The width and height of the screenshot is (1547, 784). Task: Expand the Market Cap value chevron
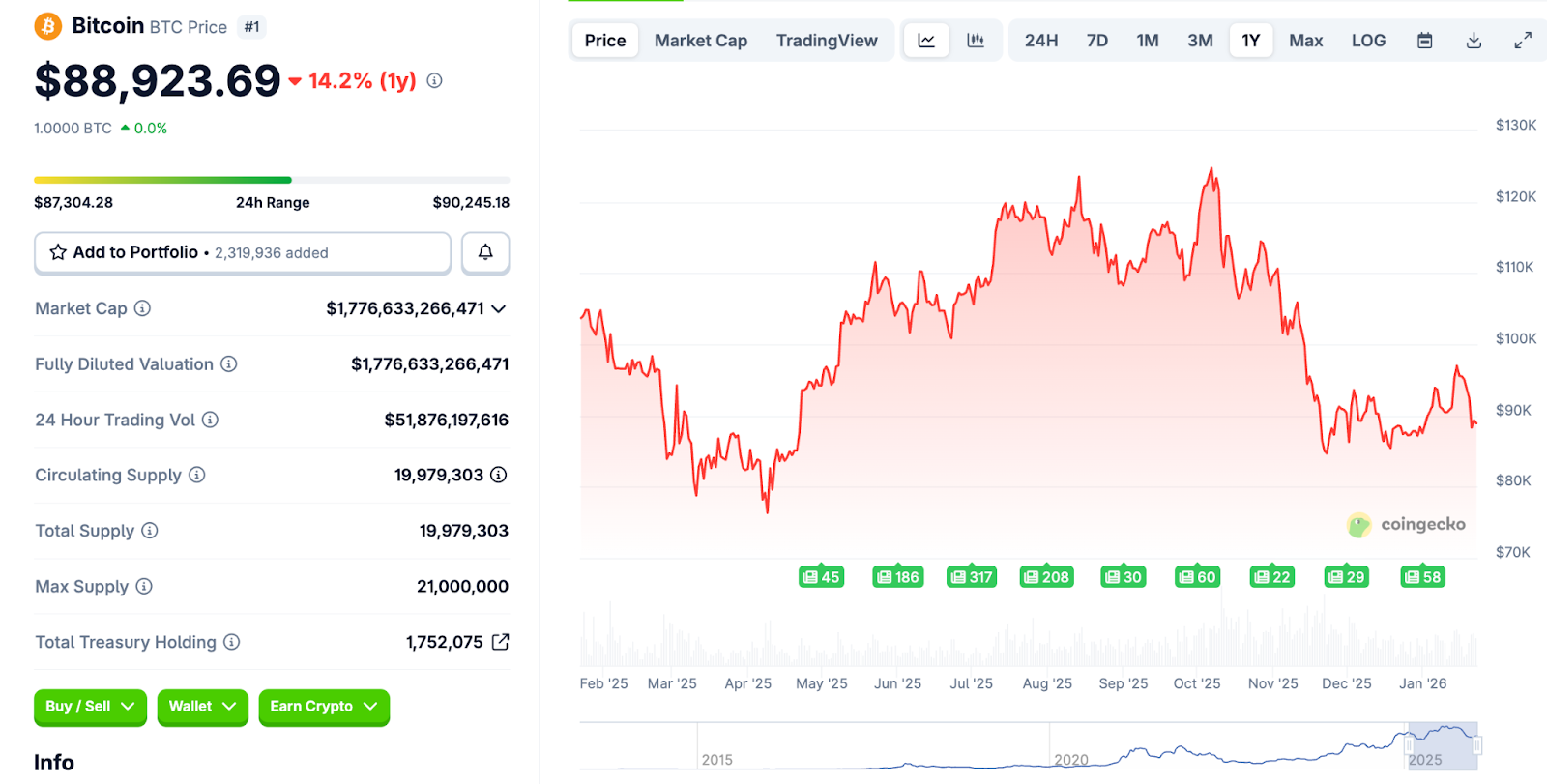499,309
